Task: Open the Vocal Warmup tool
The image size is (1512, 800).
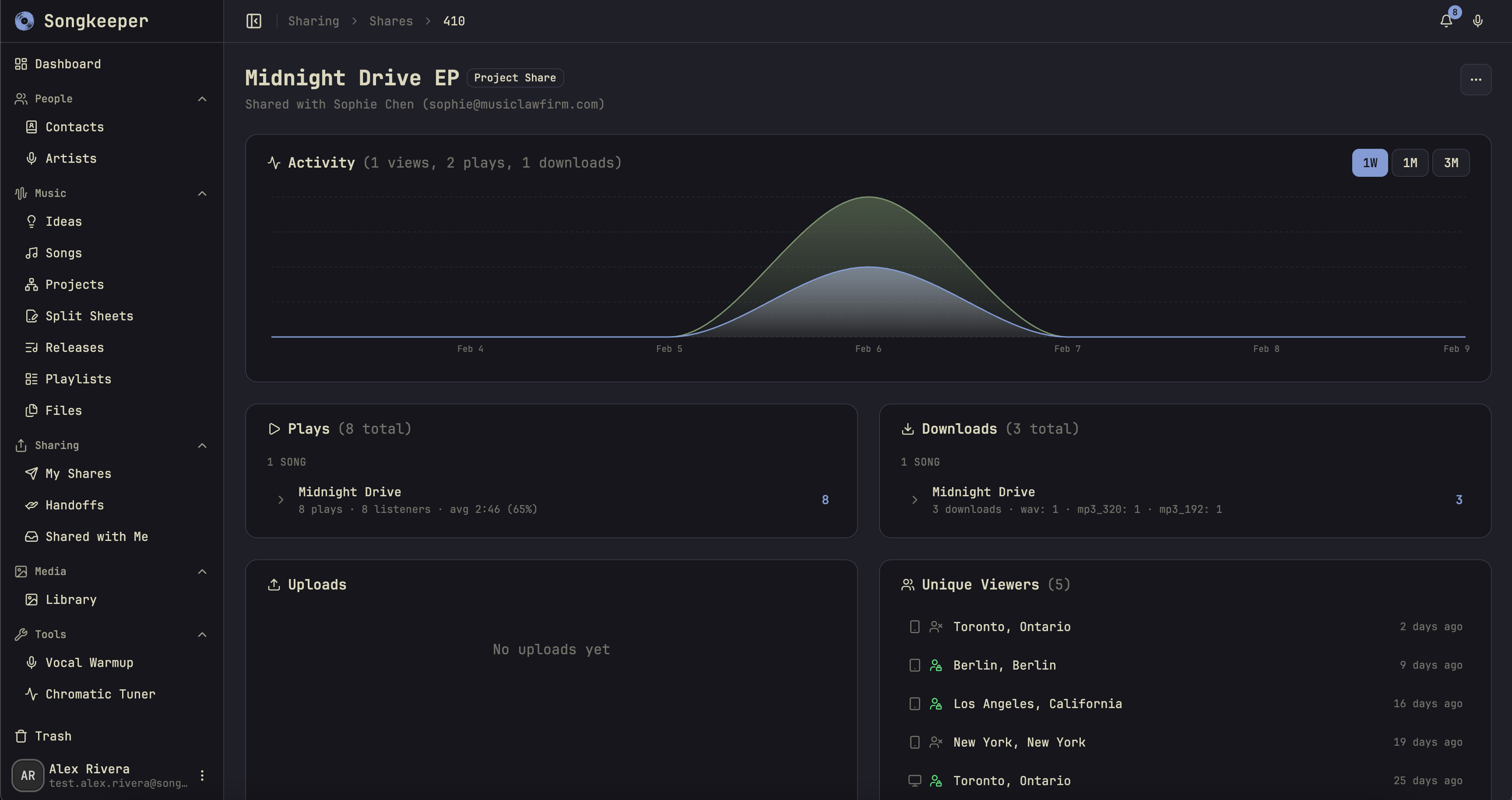Action: (89, 662)
